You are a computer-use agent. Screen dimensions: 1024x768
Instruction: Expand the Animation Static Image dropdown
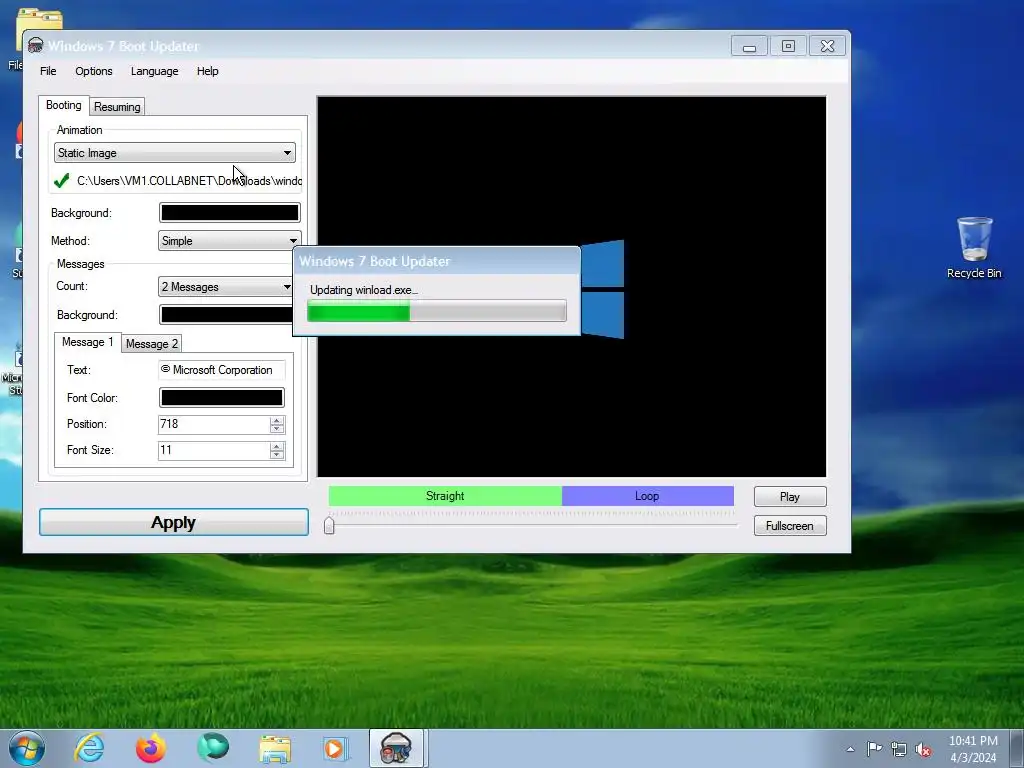point(175,153)
